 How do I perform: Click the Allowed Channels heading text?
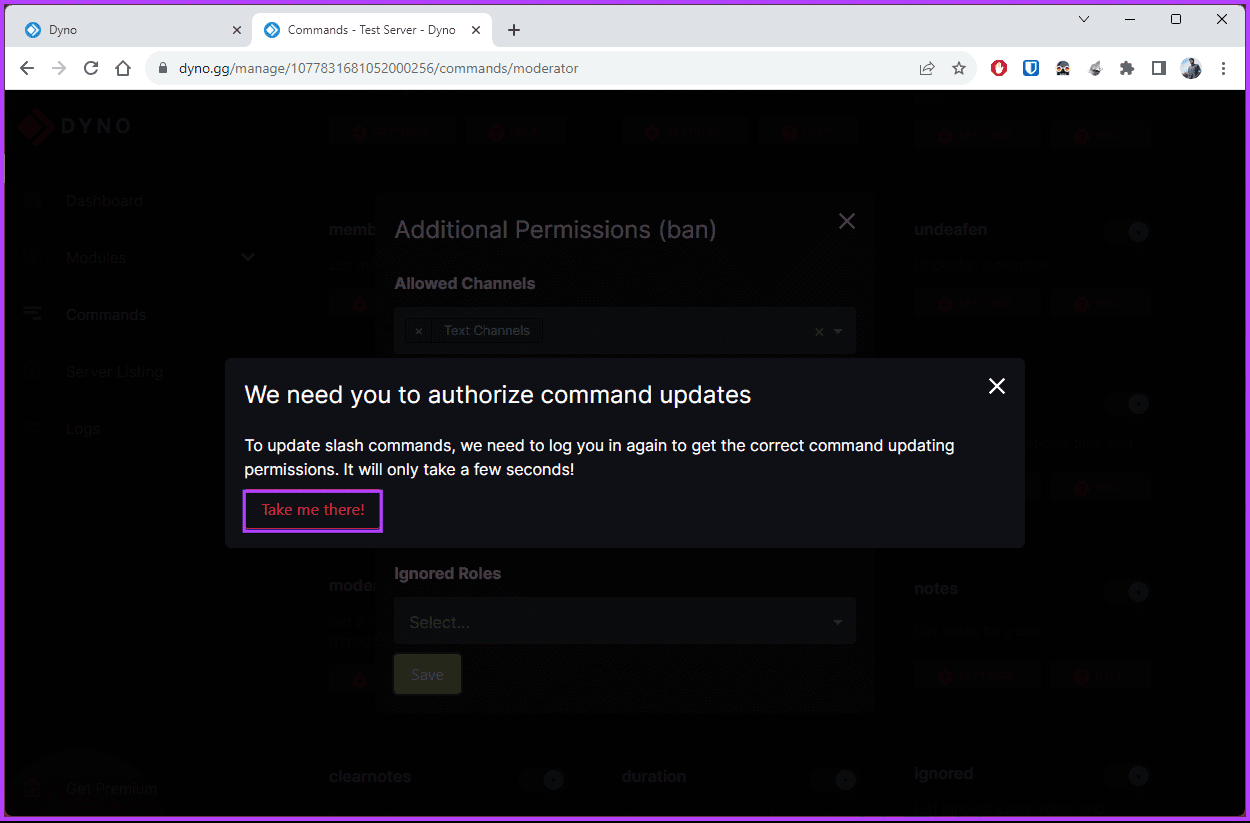tap(465, 283)
